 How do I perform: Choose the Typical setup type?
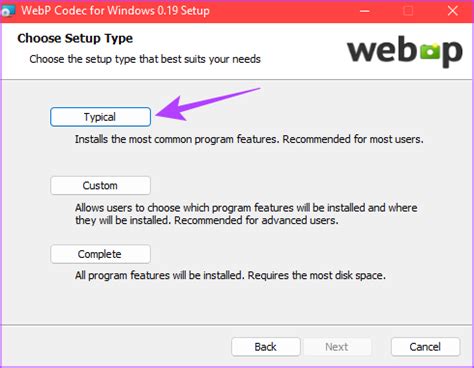100,117
